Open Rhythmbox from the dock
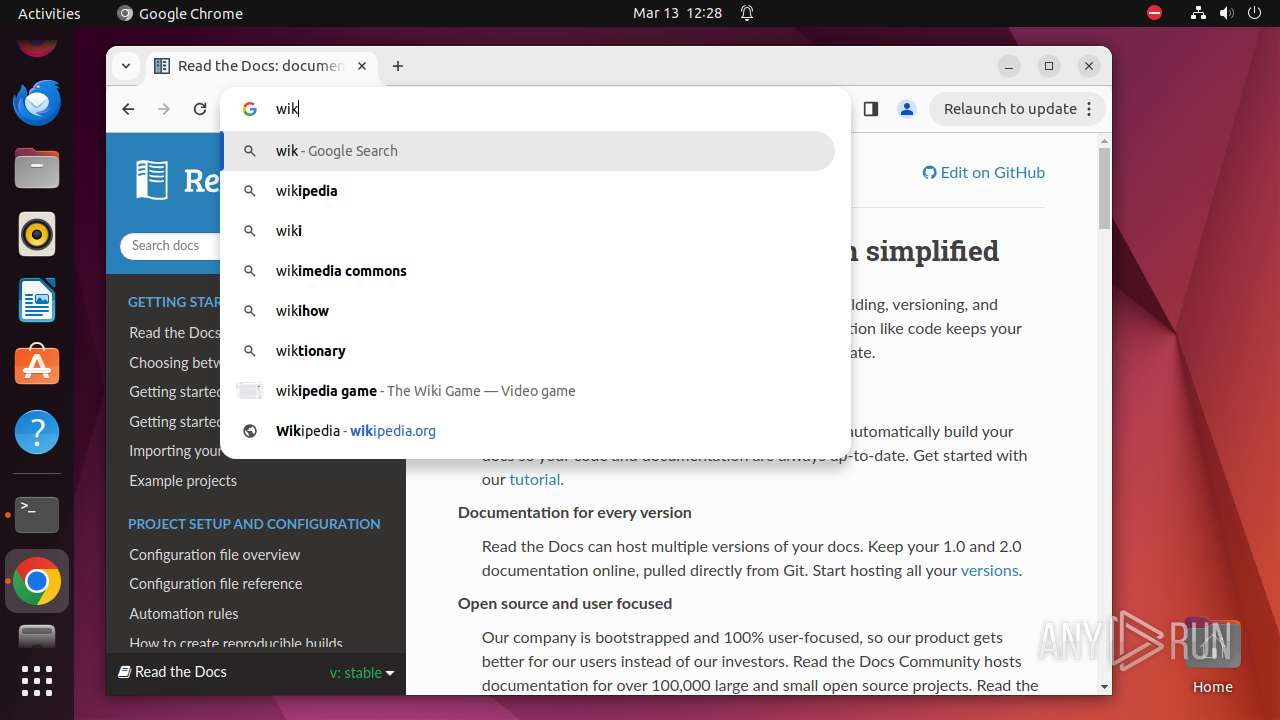This screenshot has height=720, width=1280. click(37, 234)
